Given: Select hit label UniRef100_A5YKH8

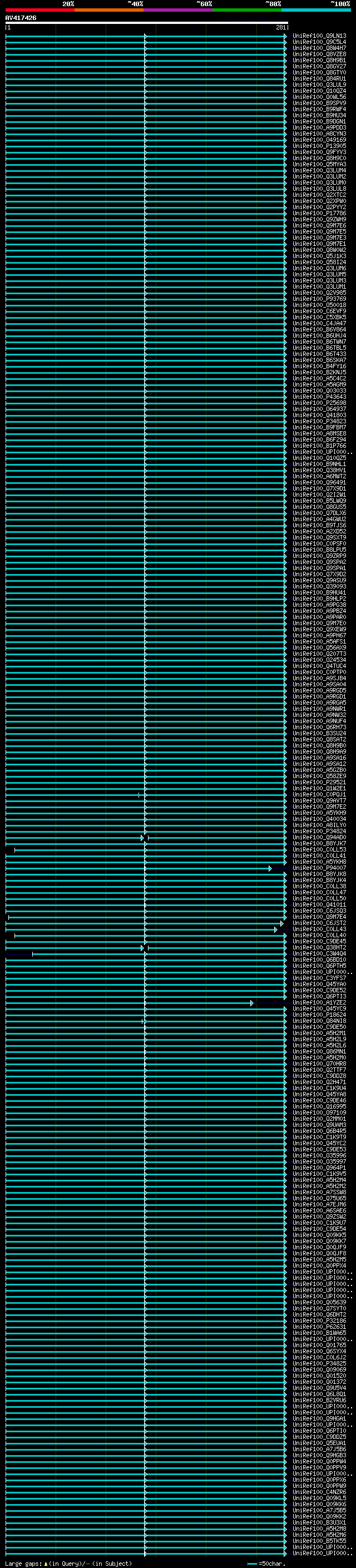Looking at the screenshot, I should [x=319, y=862].
